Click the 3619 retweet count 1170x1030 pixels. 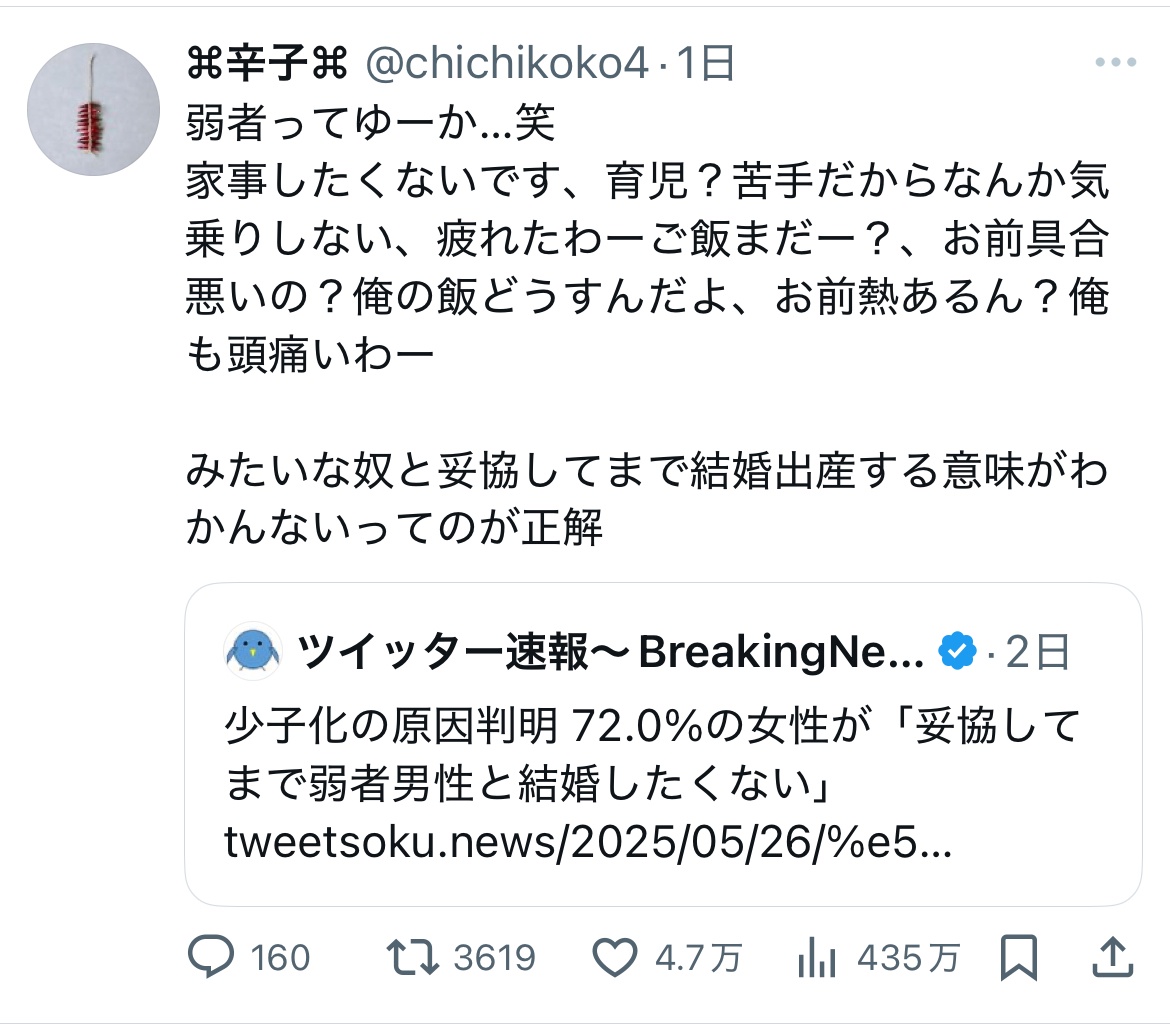[x=494, y=958]
